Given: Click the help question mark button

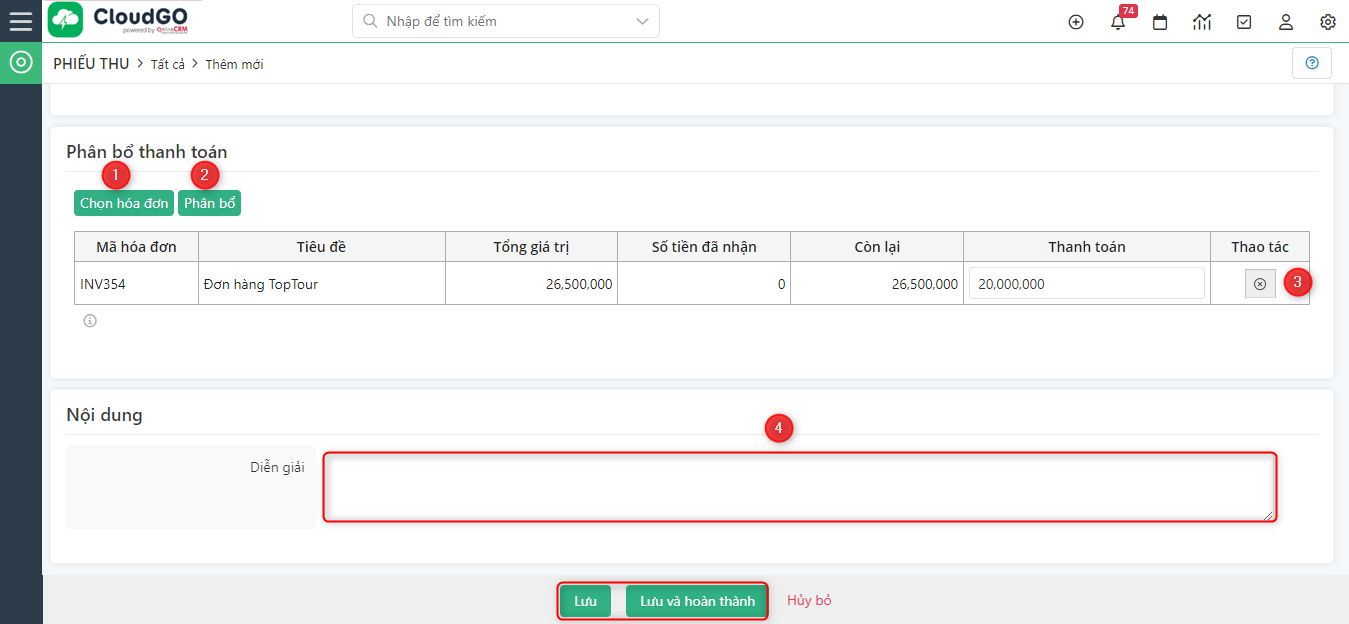Looking at the screenshot, I should (x=1312, y=63).
